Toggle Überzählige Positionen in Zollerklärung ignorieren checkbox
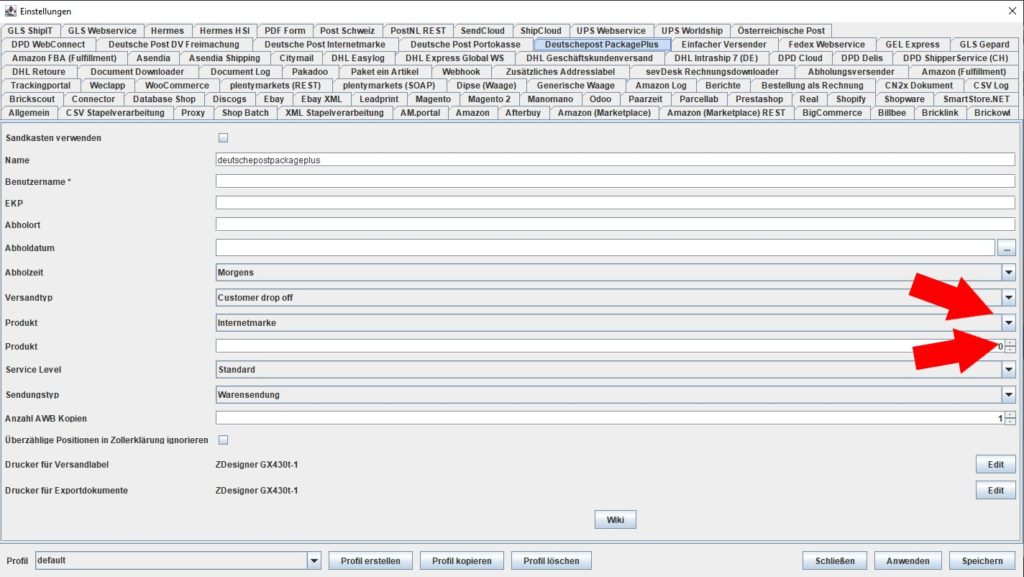Image resolution: width=1024 pixels, height=577 pixels. tap(223, 440)
